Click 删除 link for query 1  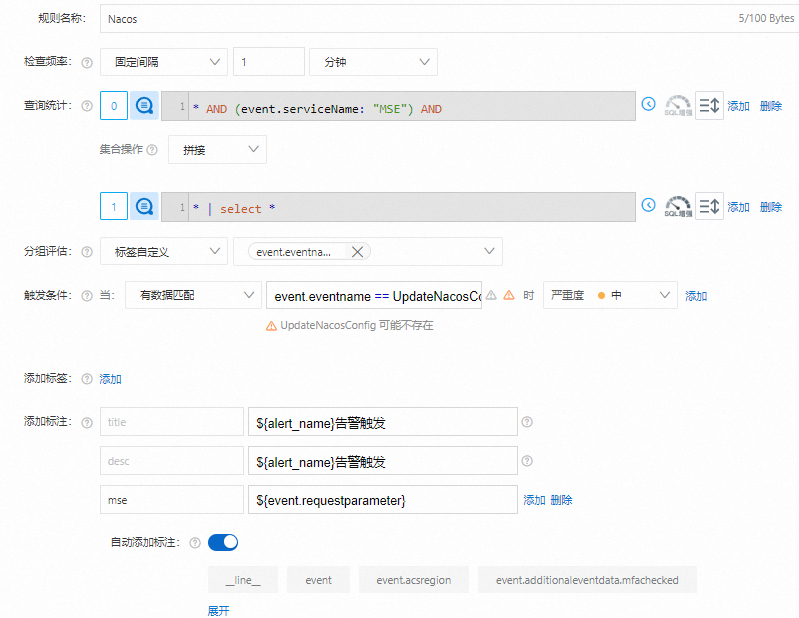[770, 207]
